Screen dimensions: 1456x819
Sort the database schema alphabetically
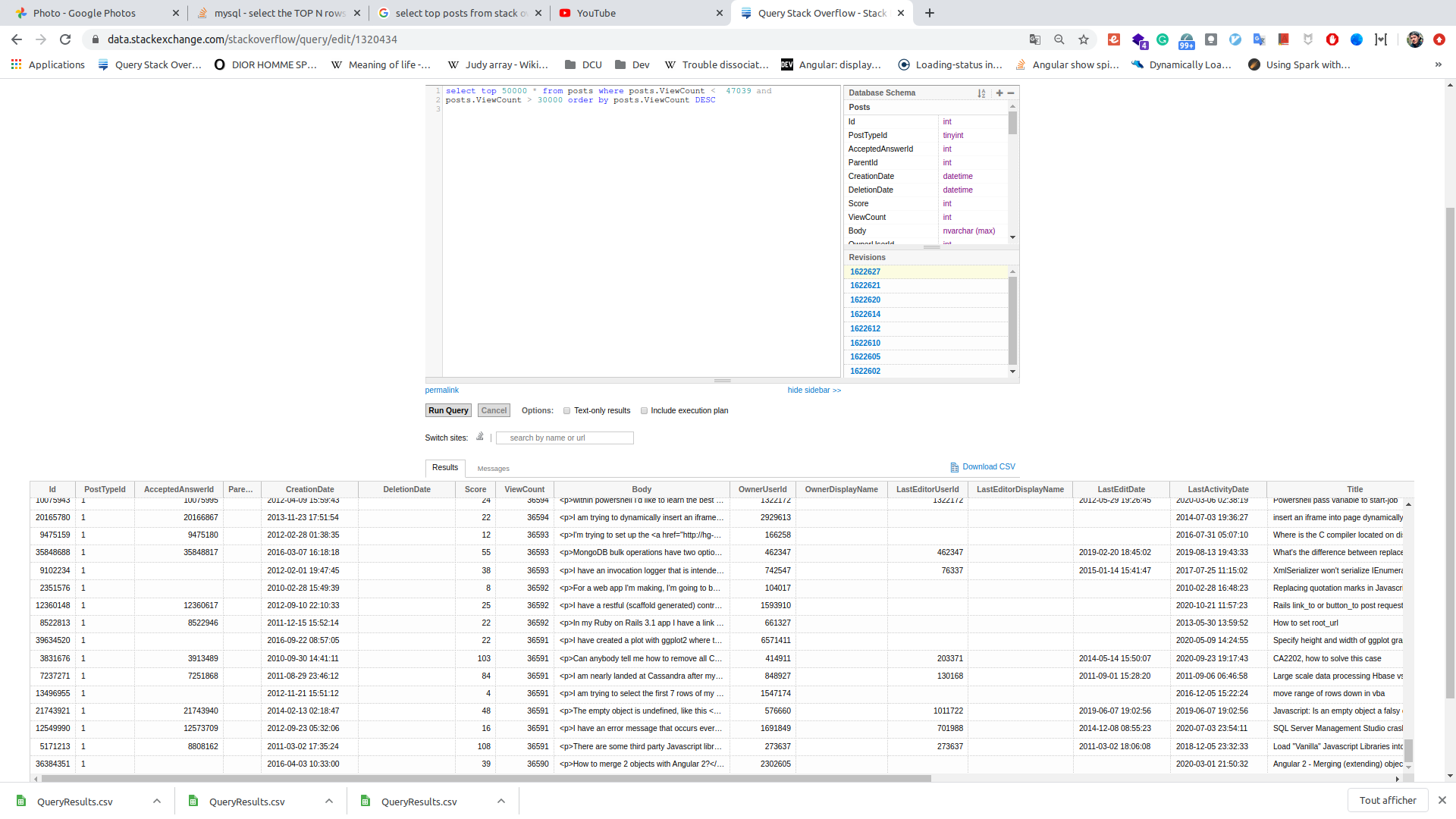[981, 93]
